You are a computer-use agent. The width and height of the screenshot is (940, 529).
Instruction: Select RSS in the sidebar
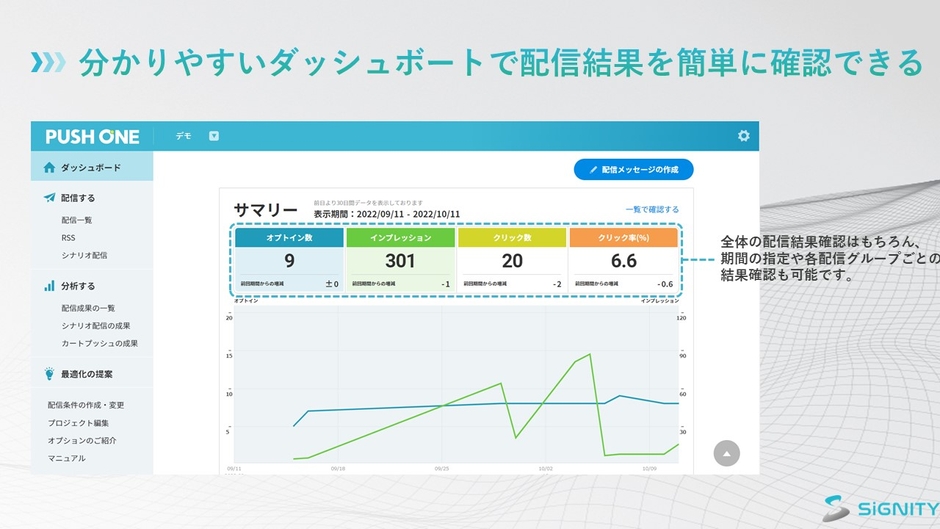point(68,238)
